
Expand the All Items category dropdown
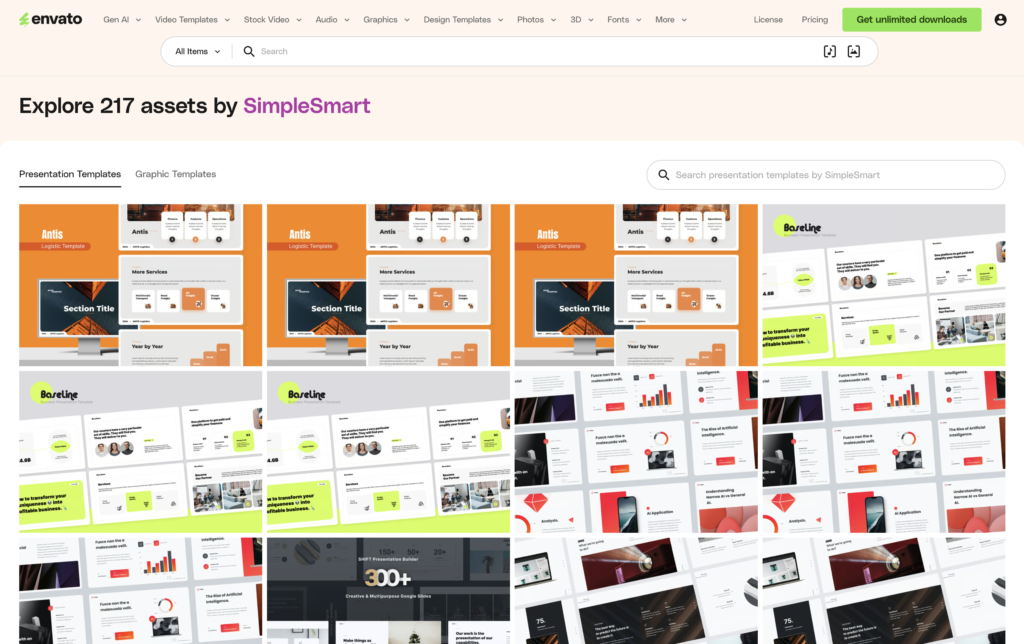pos(197,51)
